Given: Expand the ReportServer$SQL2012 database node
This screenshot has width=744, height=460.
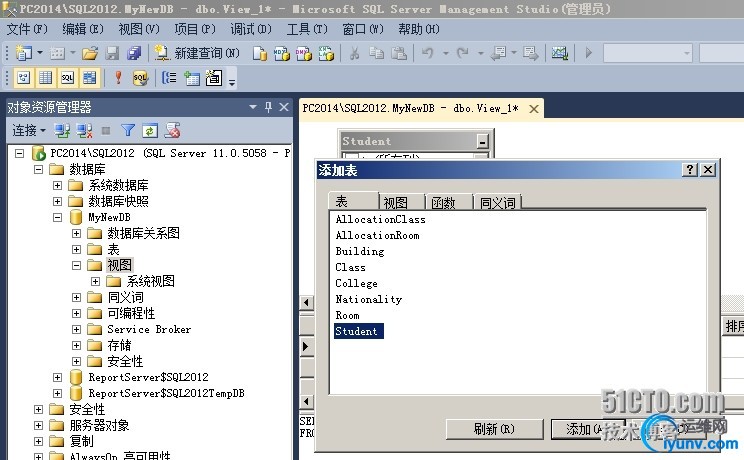Looking at the screenshot, I should (x=57, y=377).
